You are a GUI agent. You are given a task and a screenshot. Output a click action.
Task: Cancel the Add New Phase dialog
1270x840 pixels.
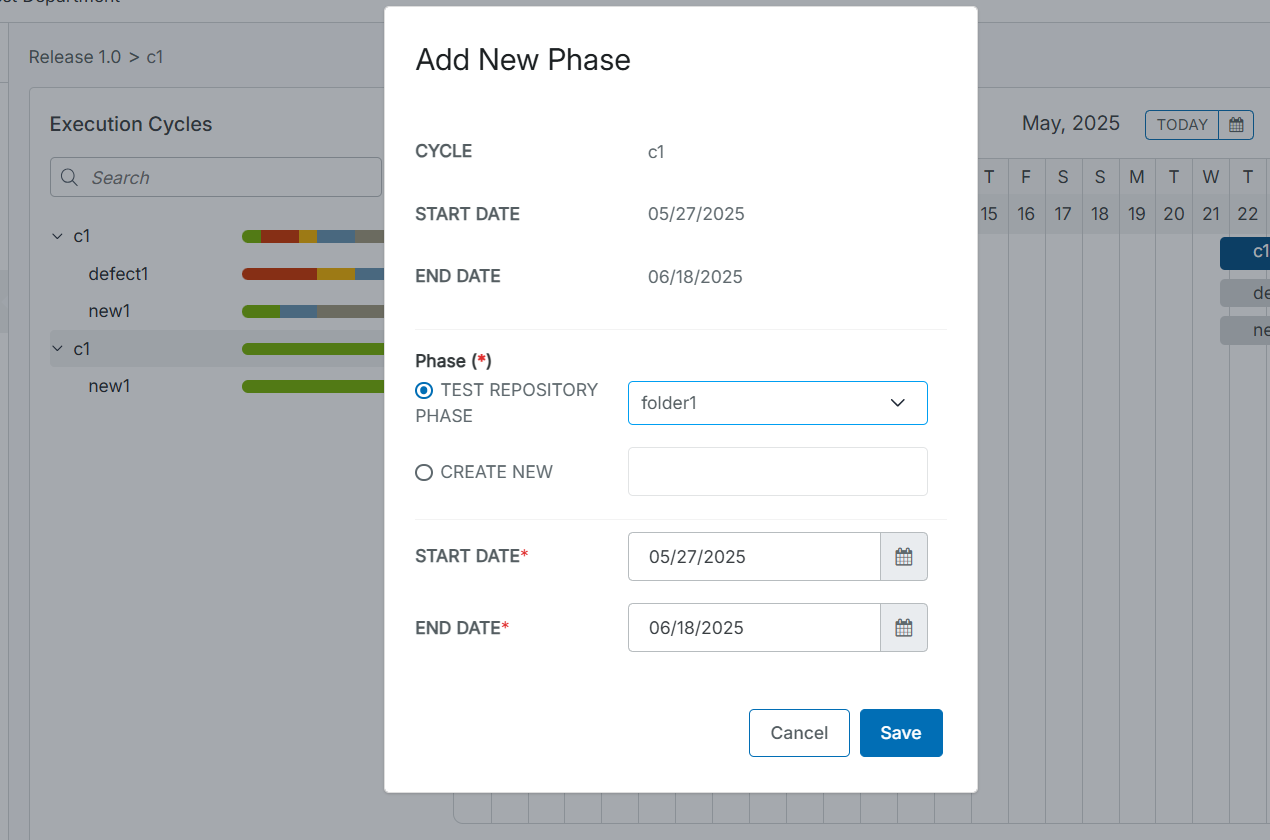[798, 733]
